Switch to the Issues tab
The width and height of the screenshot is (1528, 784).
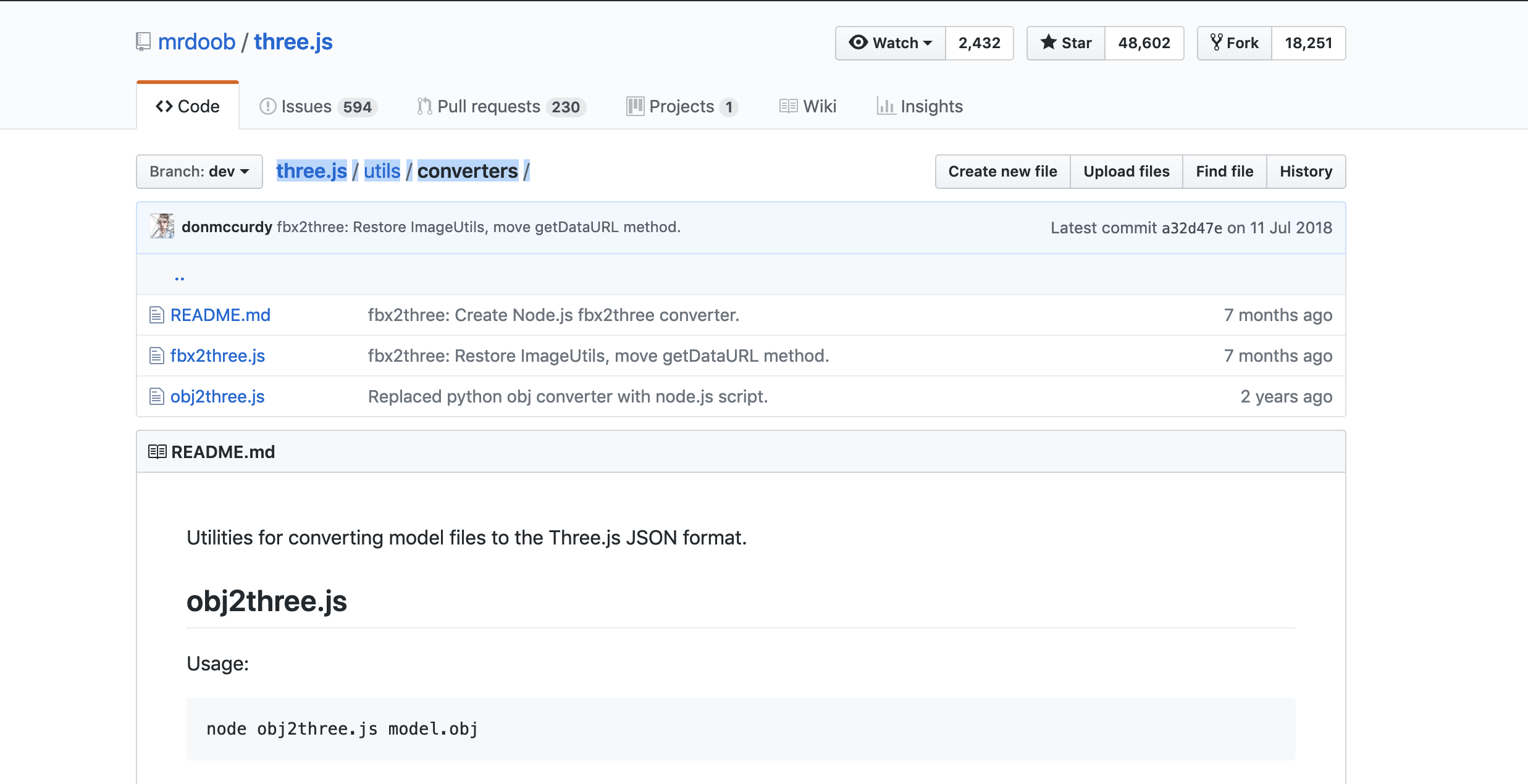click(318, 106)
